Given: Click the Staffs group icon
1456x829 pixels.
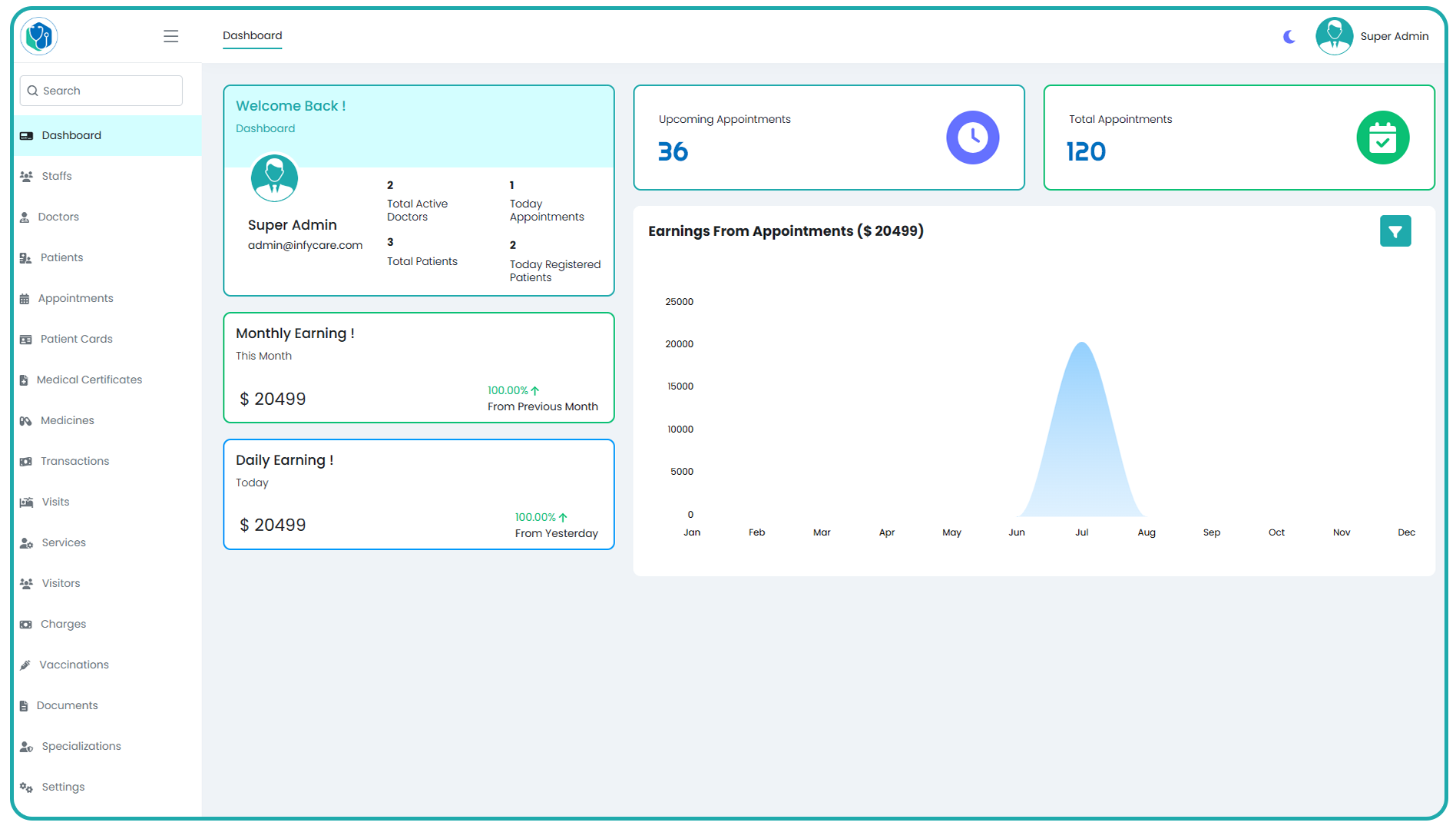Looking at the screenshot, I should pos(26,177).
